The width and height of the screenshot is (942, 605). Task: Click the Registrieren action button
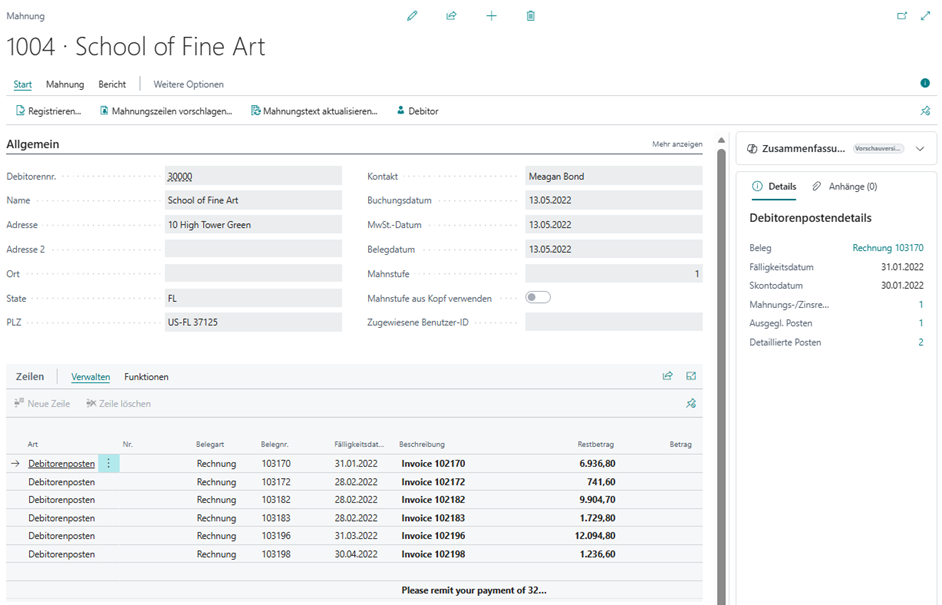(48, 111)
